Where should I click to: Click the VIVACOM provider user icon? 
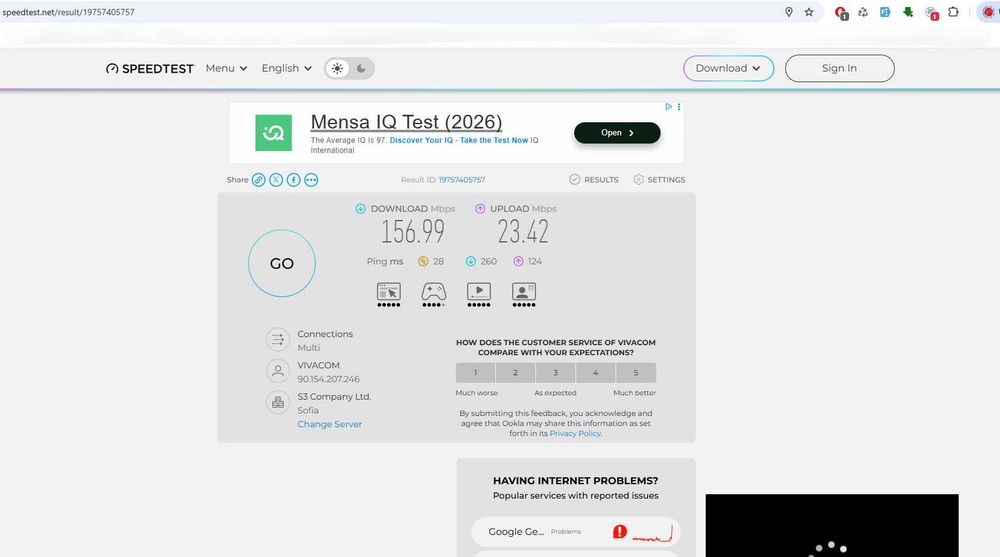pos(277,371)
